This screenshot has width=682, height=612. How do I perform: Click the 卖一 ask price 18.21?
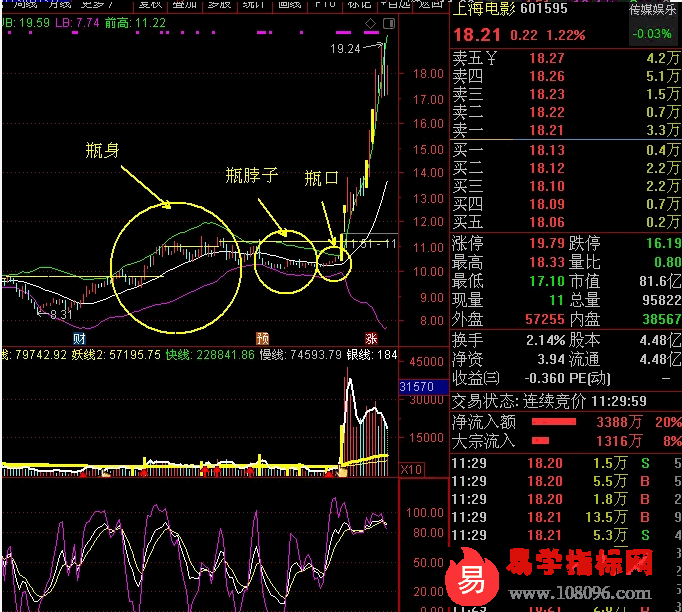pos(546,130)
